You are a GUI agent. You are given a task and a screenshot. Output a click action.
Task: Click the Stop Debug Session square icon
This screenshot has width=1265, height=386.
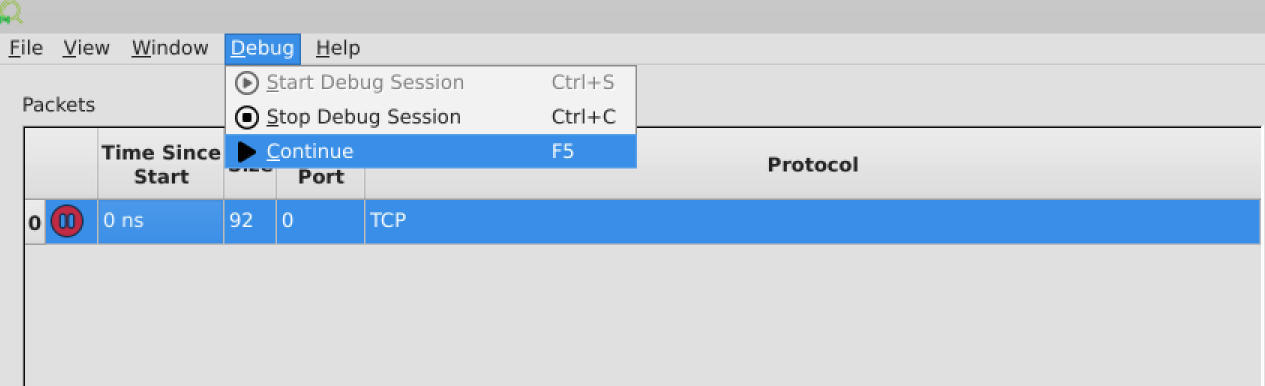[x=247, y=117]
